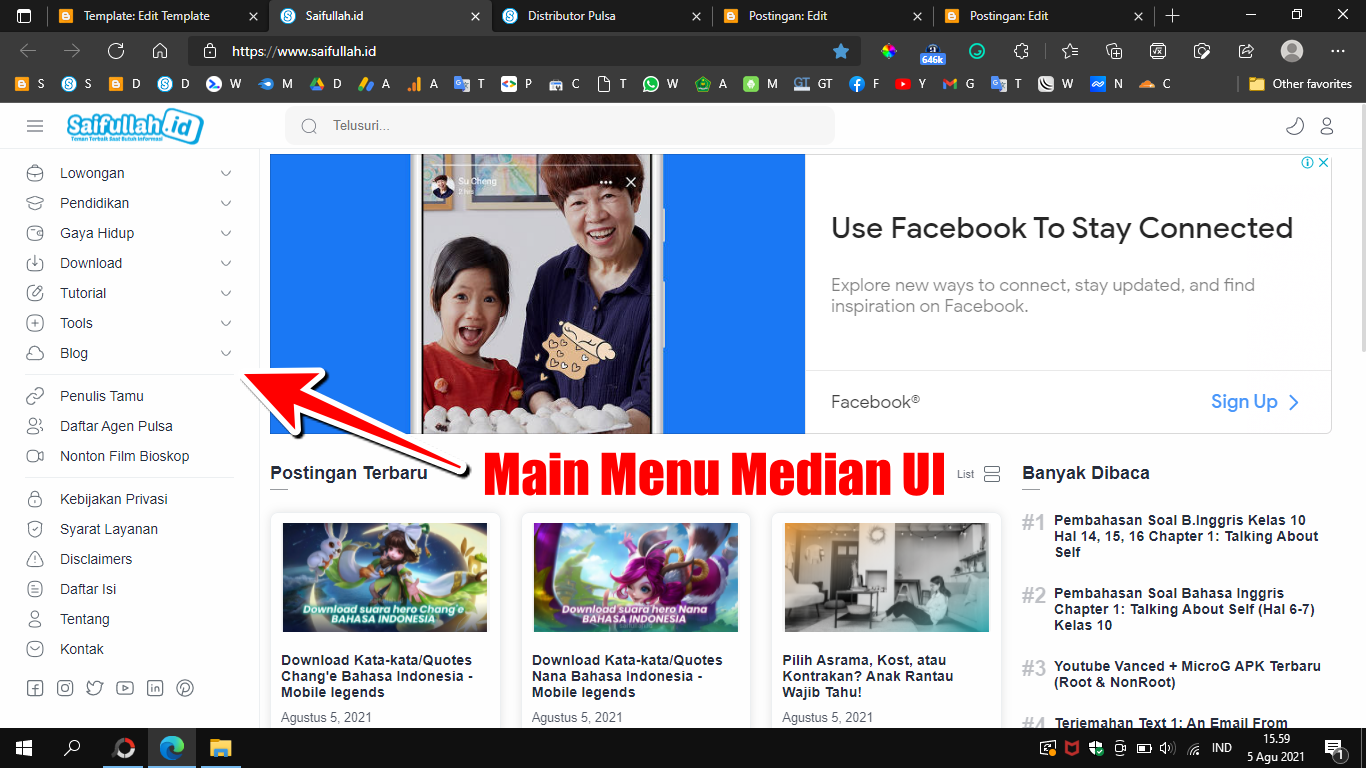
Task: Open the Disclaimers page
Action: [96, 559]
